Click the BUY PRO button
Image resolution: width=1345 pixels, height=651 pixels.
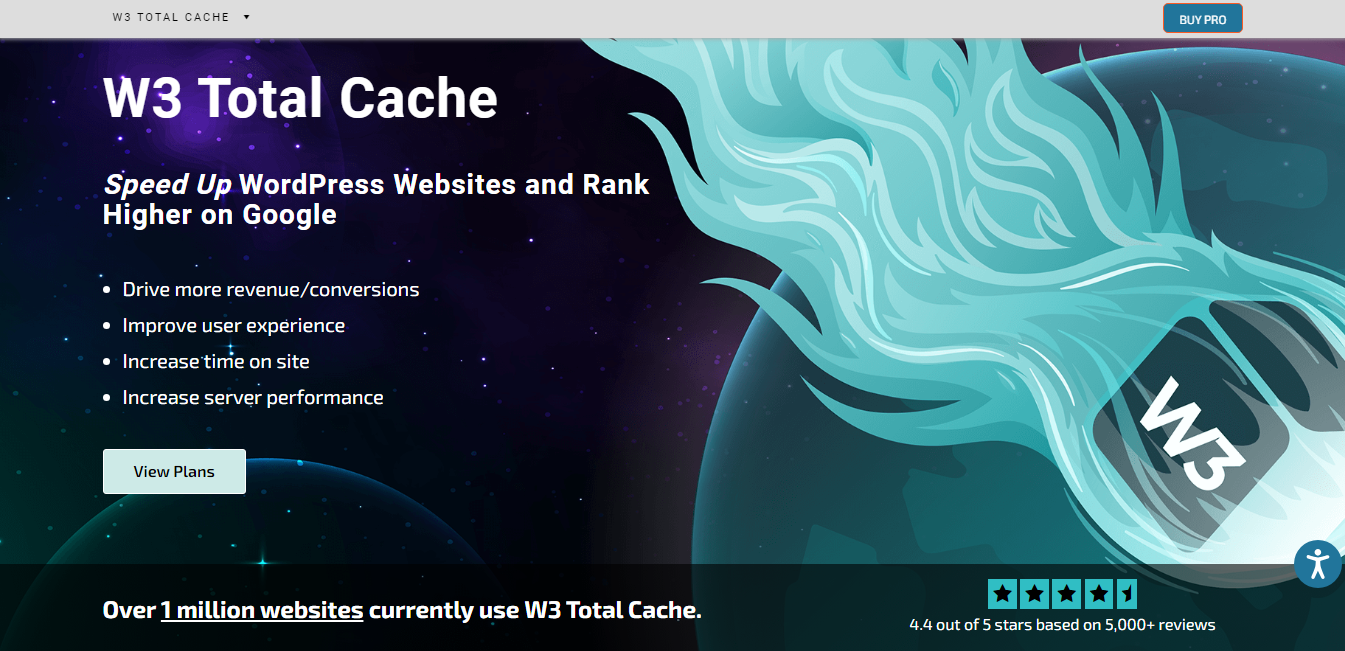pyautogui.click(x=1202, y=19)
